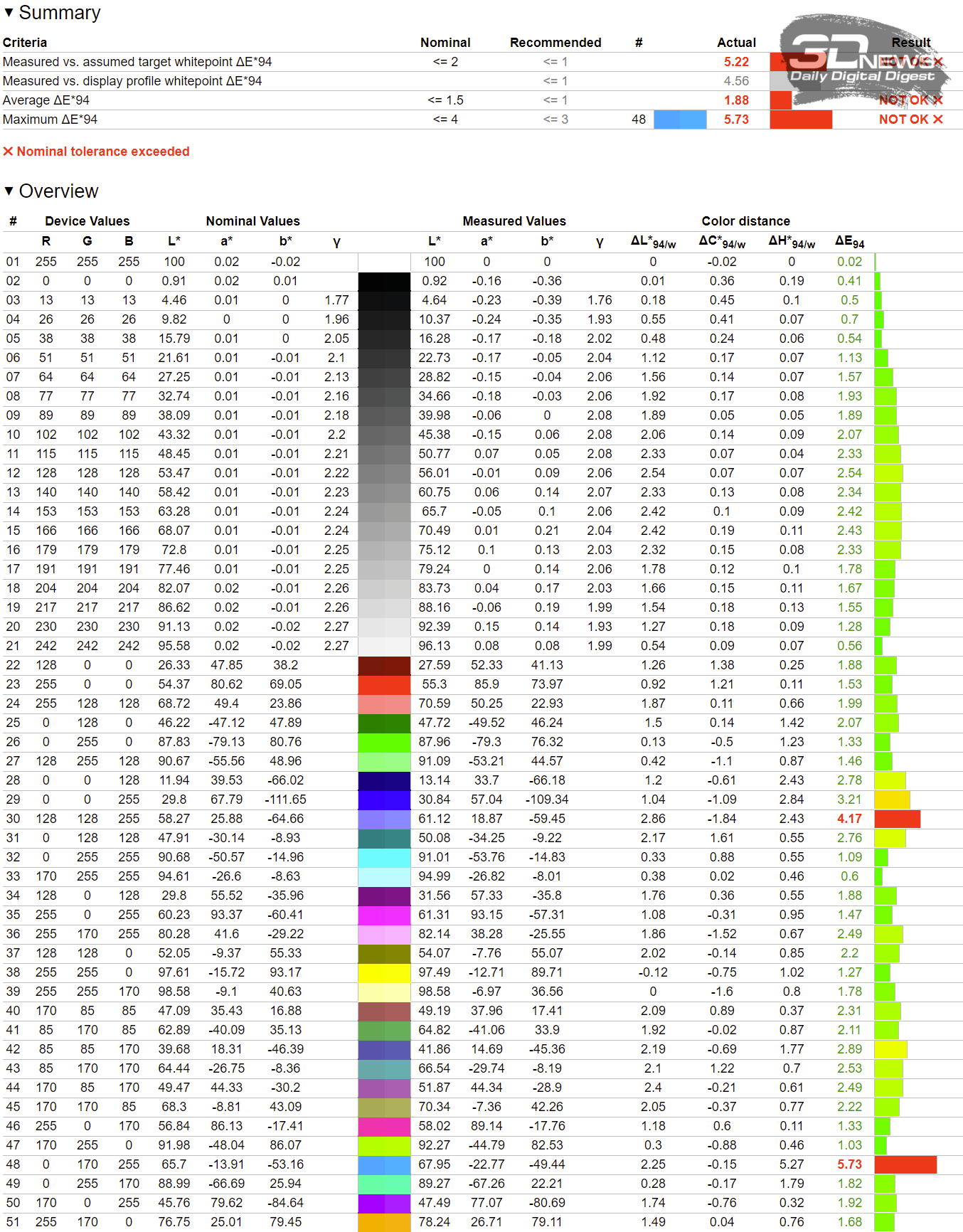
Task: Click the hot pink swatch in row 46
Action: [384, 1126]
